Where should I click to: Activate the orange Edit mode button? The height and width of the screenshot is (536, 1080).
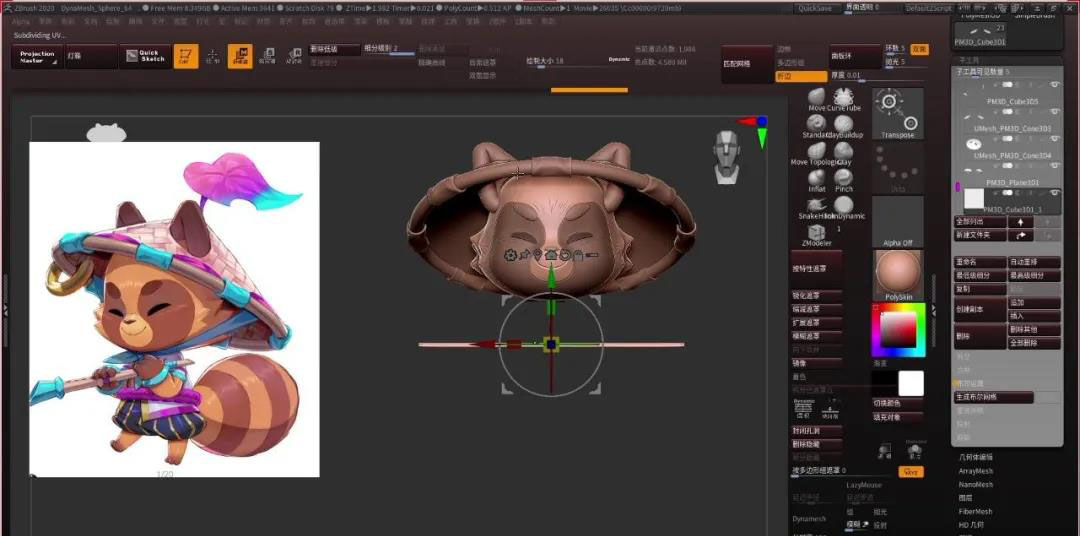185,56
